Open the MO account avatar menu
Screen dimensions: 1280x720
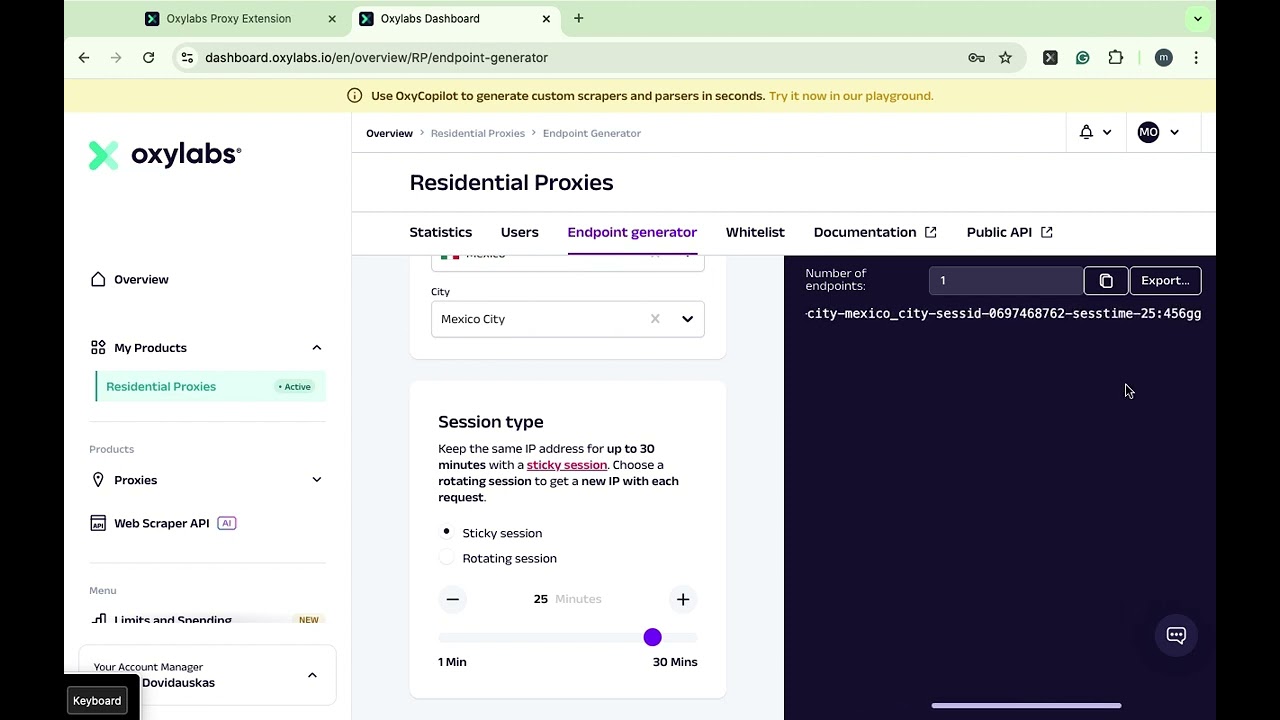click(x=1148, y=132)
